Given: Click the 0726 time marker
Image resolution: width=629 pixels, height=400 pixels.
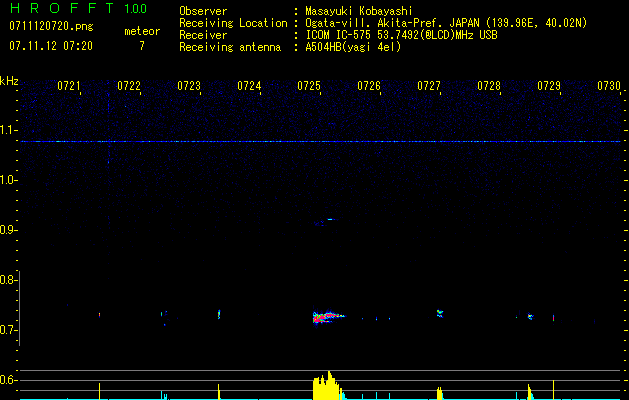Looking at the screenshot, I should (369, 86).
